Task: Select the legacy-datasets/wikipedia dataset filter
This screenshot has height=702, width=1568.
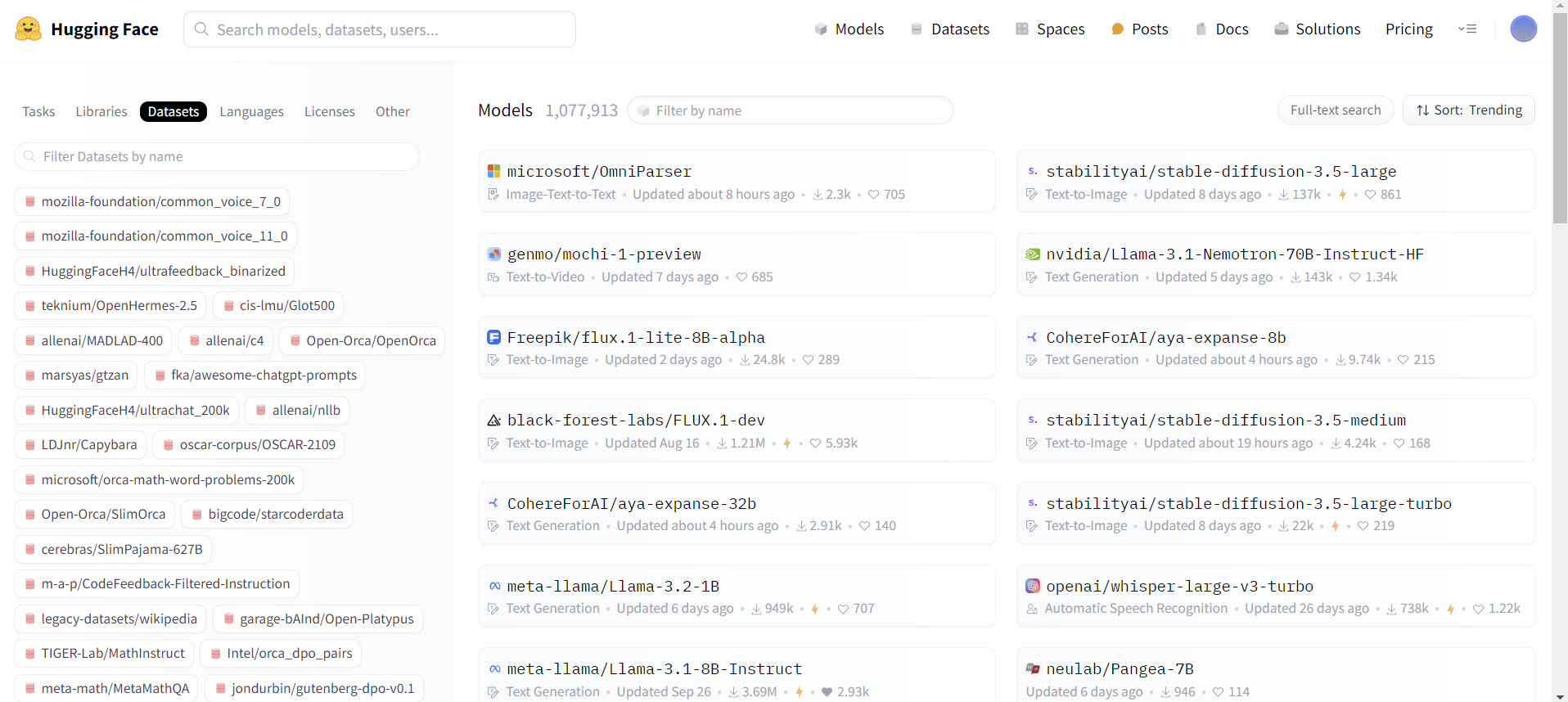Action: pyautogui.click(x=110, y=619)
